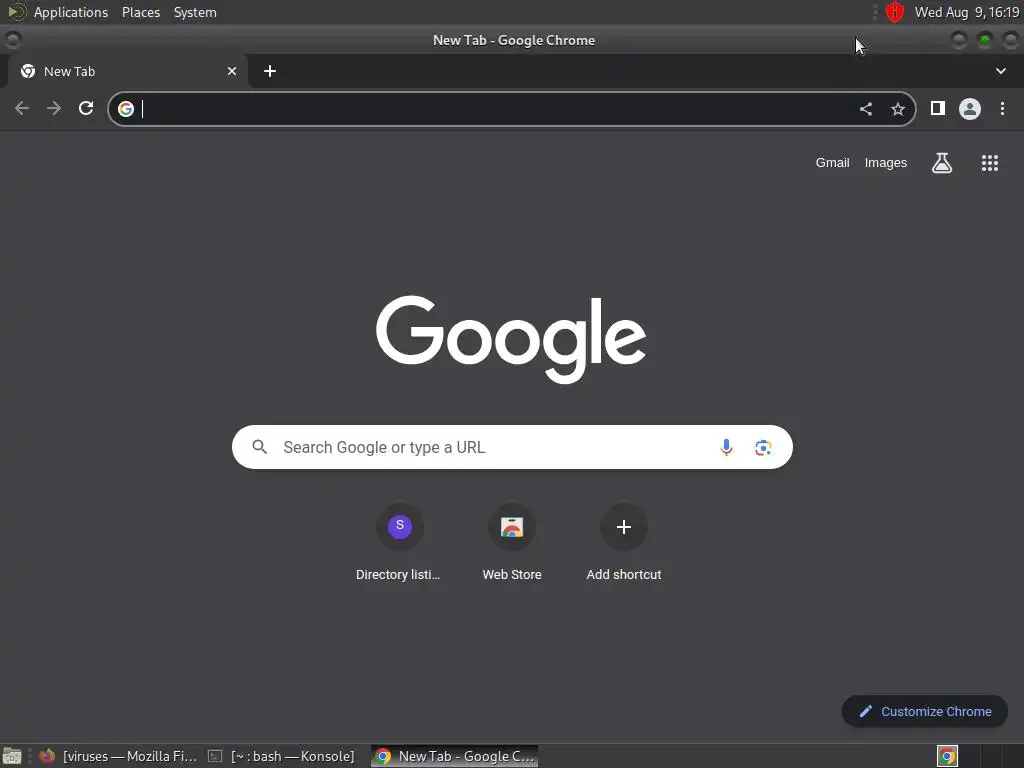Switch to viruses Mozilla Firefox window
1024x768 pixels.
(118, 756)
